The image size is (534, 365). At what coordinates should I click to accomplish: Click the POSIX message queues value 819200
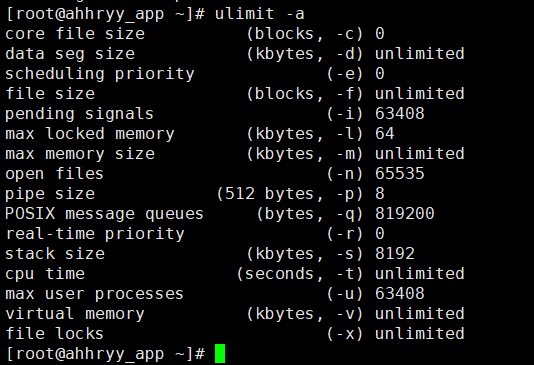[x=405, y=214]
